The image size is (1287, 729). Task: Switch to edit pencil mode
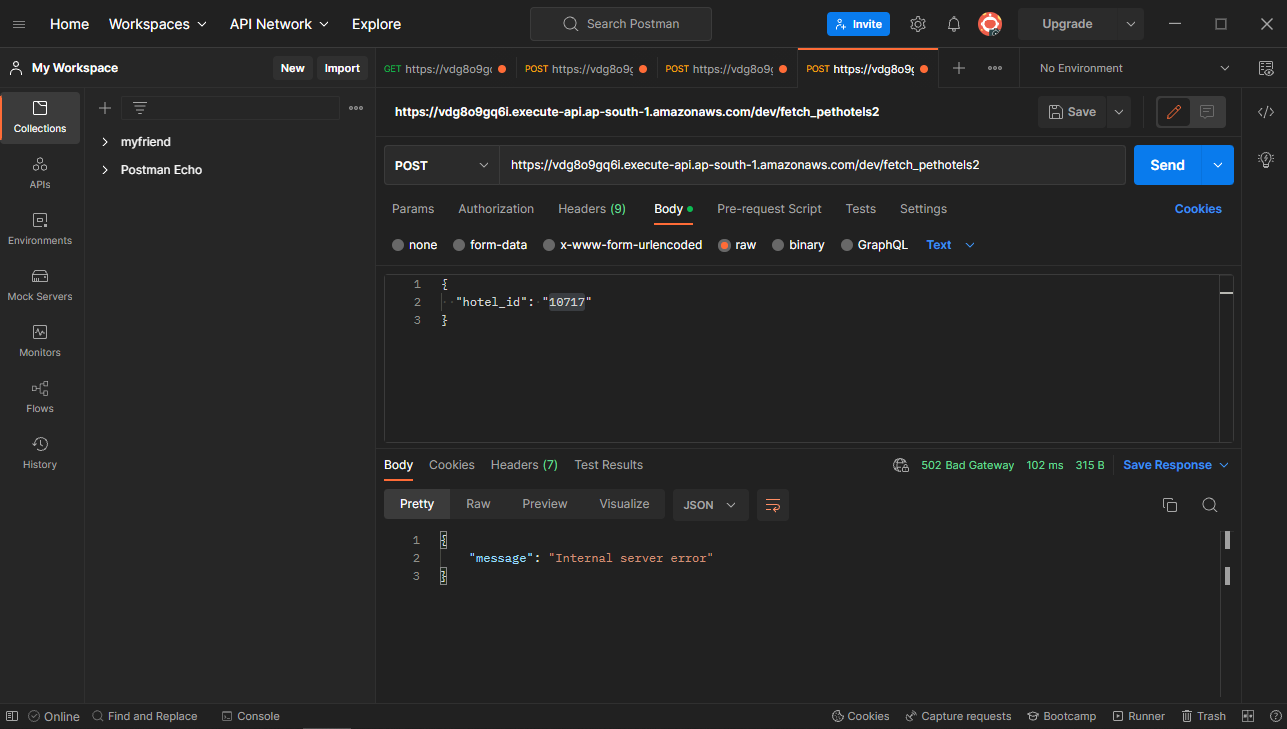coord(1174,112)
